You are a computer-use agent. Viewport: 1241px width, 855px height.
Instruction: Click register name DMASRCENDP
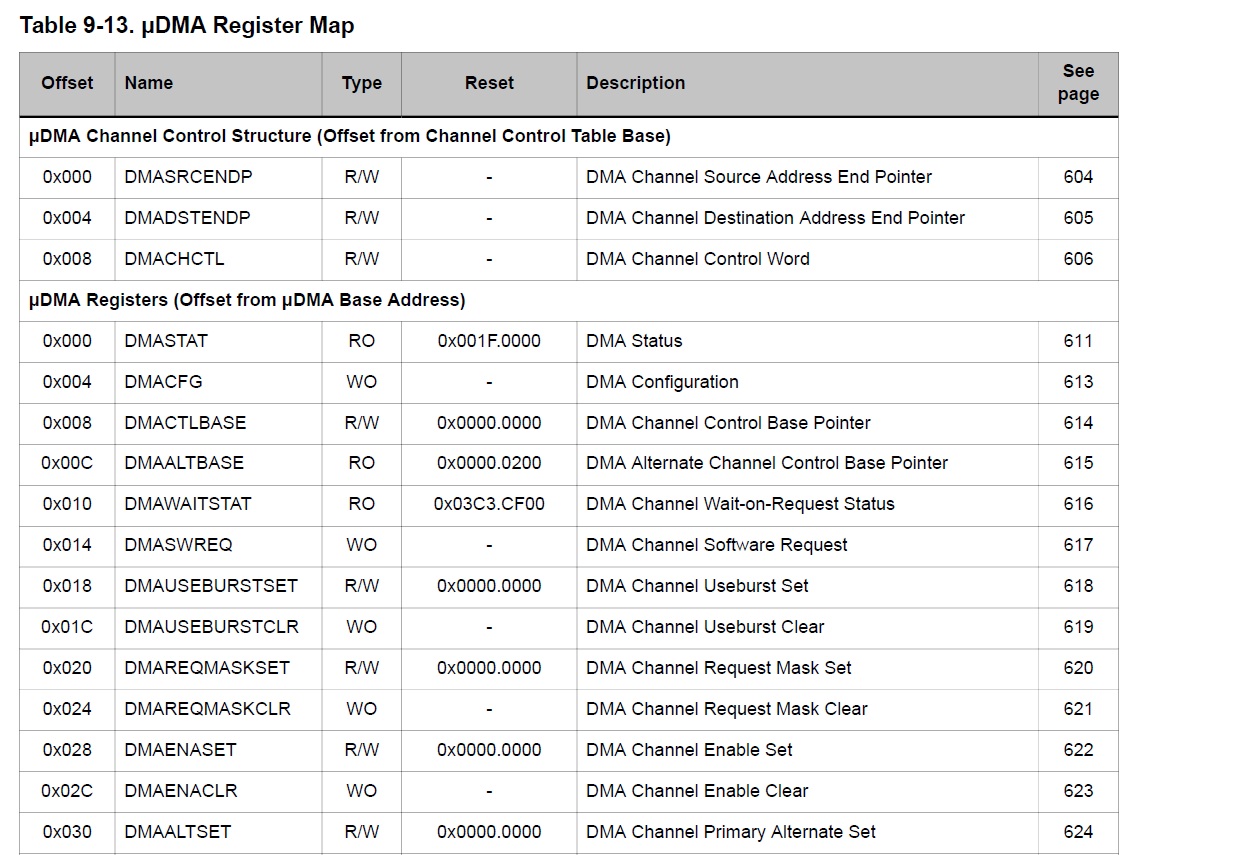[x=189, y=177]
